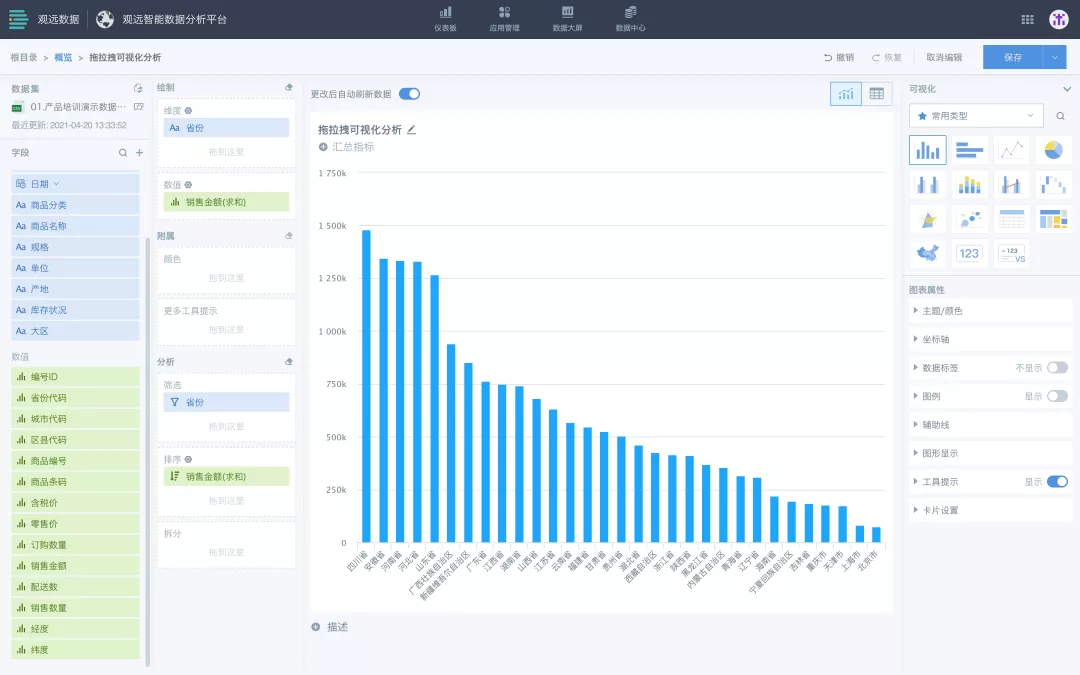Screen dimensions: 1080x675
Task: Expand the 主题/颜色 properties section
Action: pos(942,311)
